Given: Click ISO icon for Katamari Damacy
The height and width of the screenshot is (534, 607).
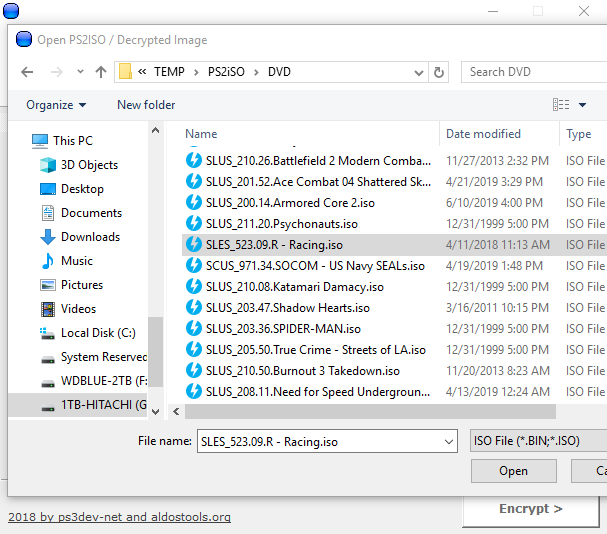Looking at the screenshot, I should pos(194,286).
